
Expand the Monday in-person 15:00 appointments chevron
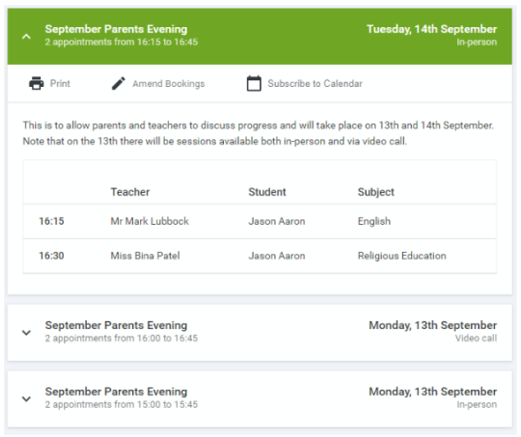point(26,399)
